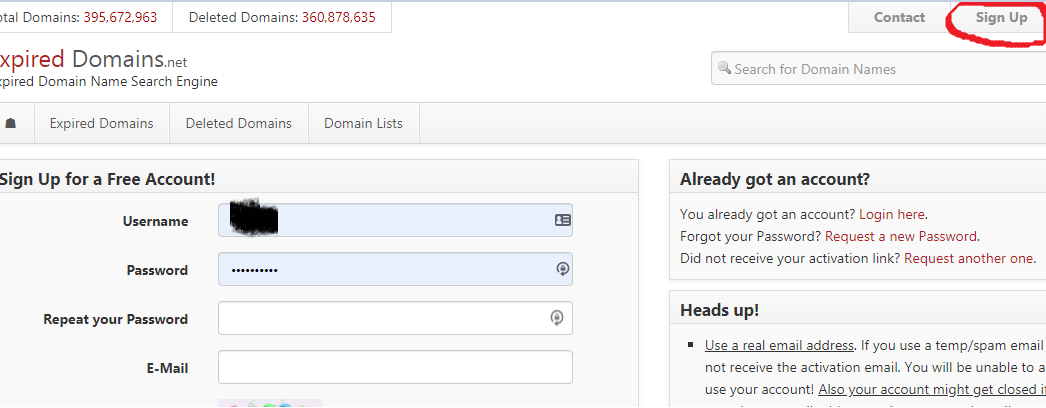This screenshot has width=1046, height=408.
Task: Click the password manager icon in Password field
Action: [x=562, y=269]
